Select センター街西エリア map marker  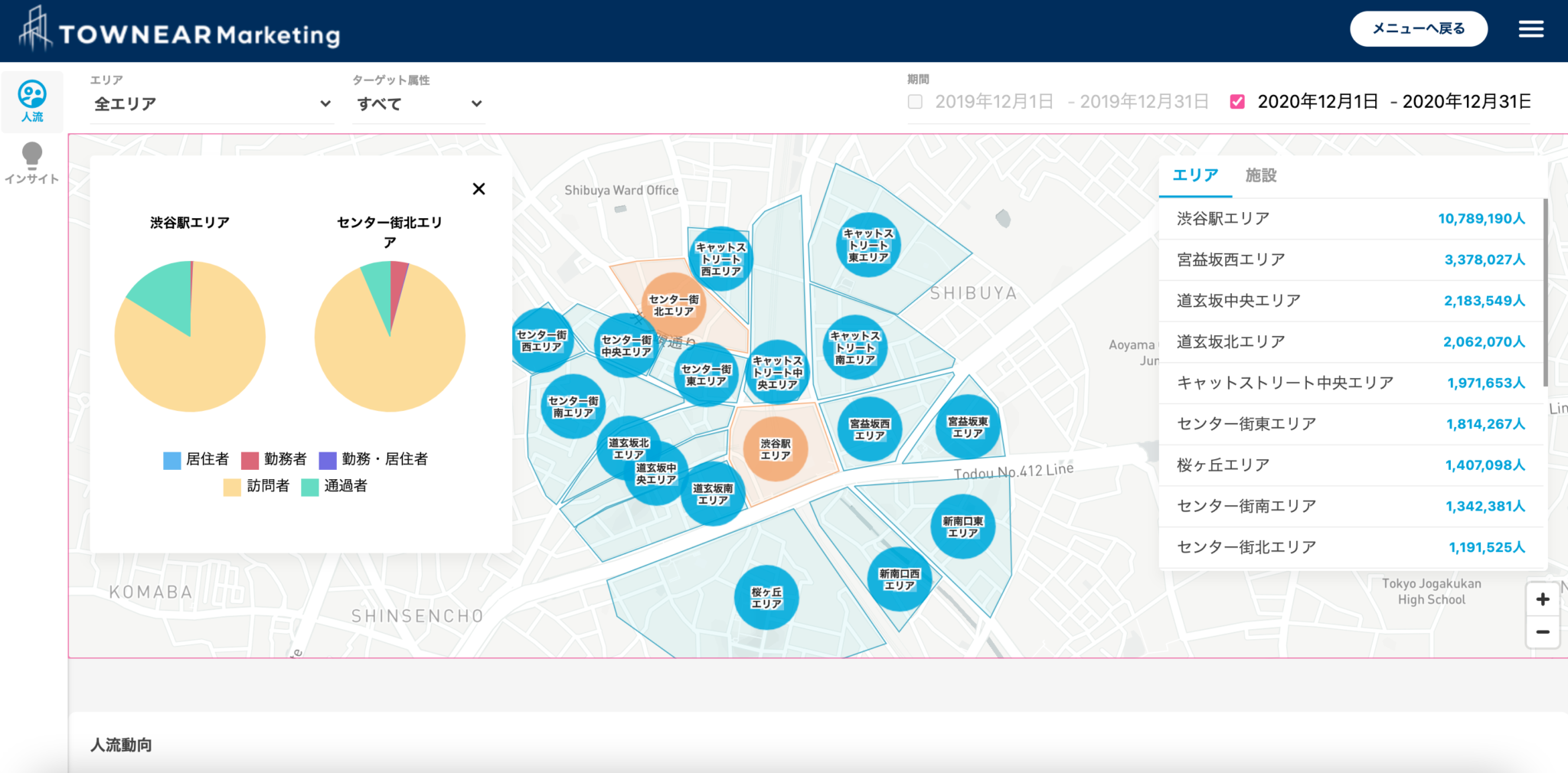542,341
